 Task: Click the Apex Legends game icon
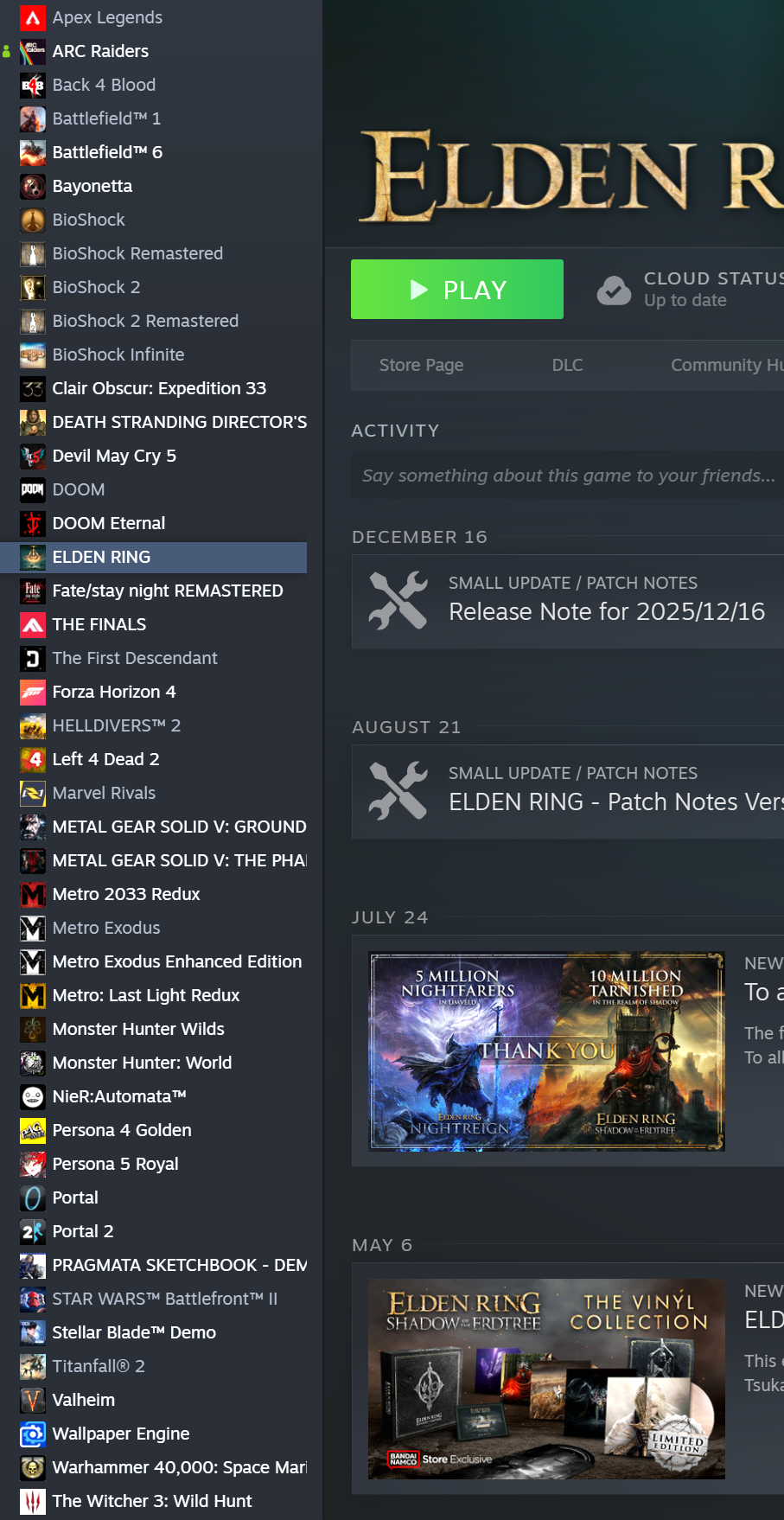[x=33, y=17]
